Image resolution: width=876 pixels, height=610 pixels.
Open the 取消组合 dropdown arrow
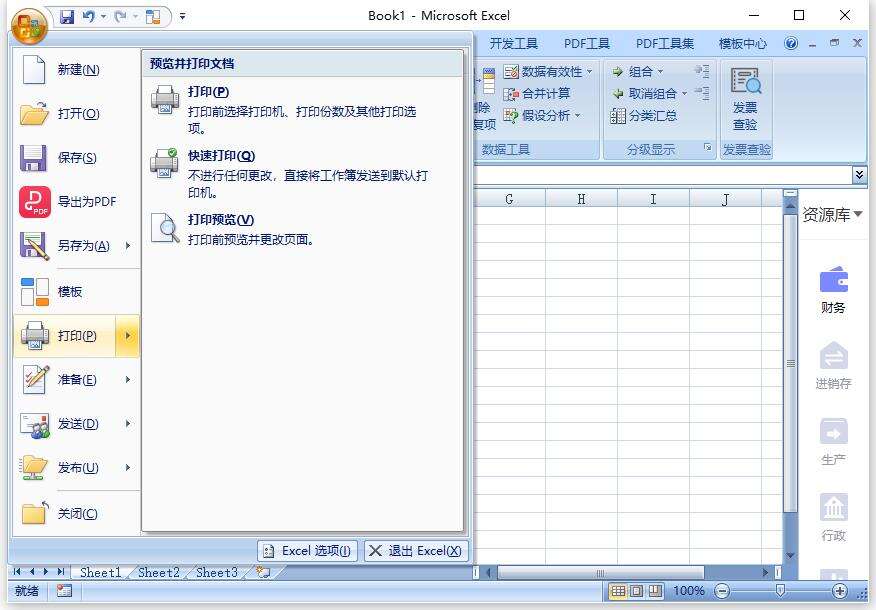coord(684,93)
